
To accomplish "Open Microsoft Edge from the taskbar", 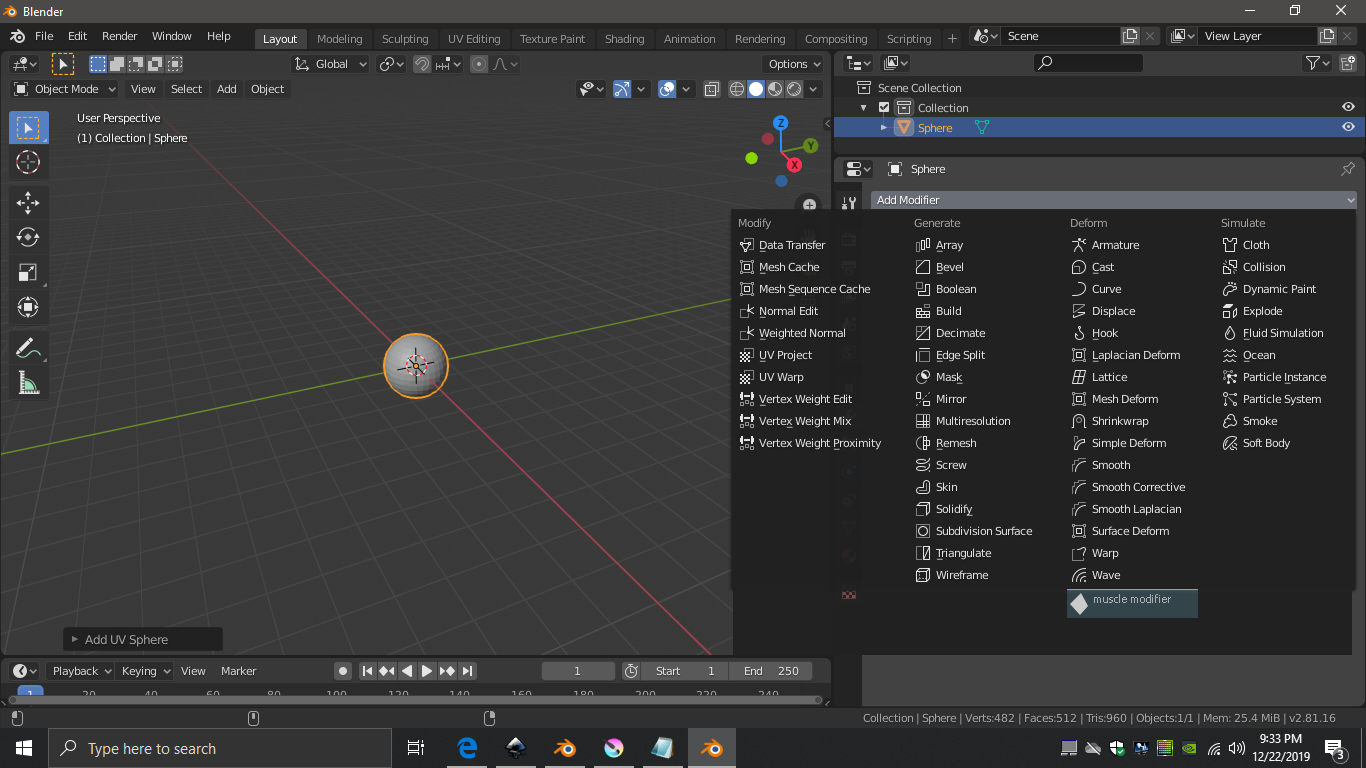I will (x=467, y=748).
